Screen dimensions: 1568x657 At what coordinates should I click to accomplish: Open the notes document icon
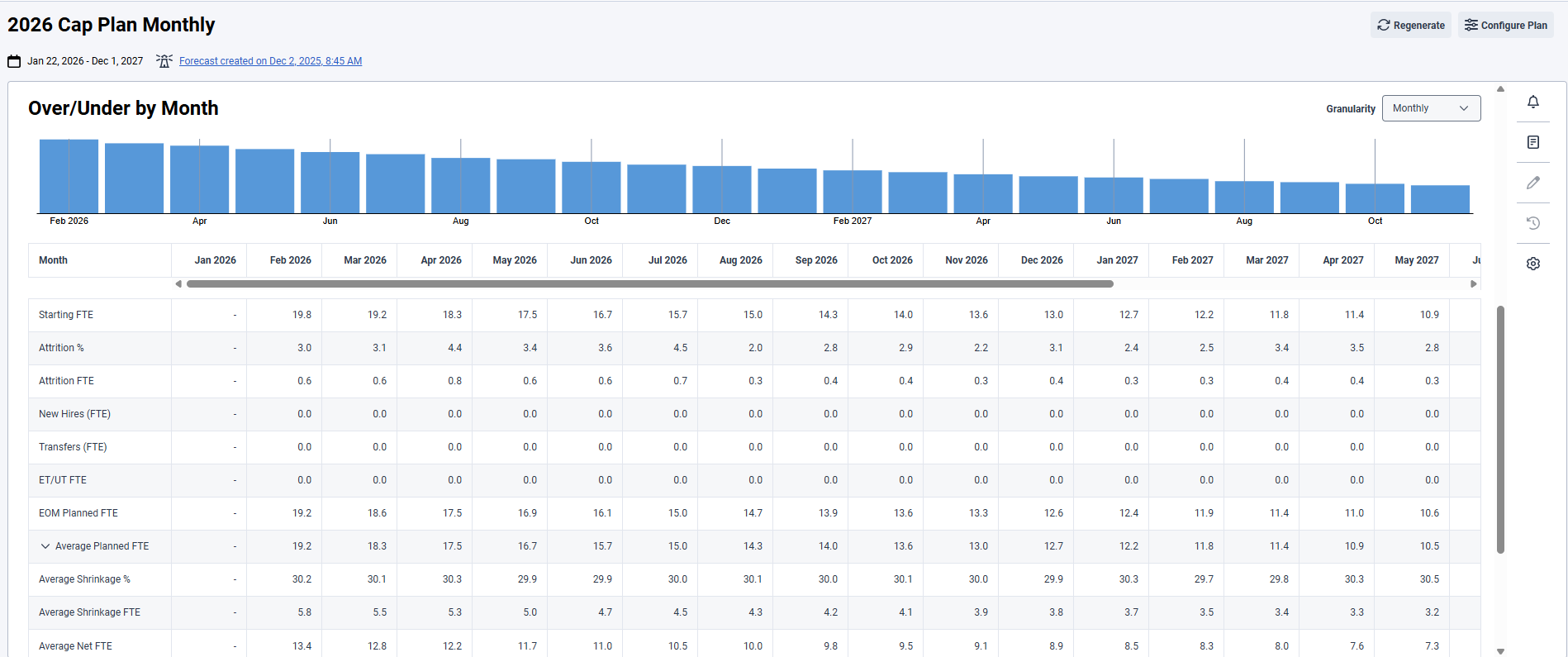click(x=1533, y=142)
